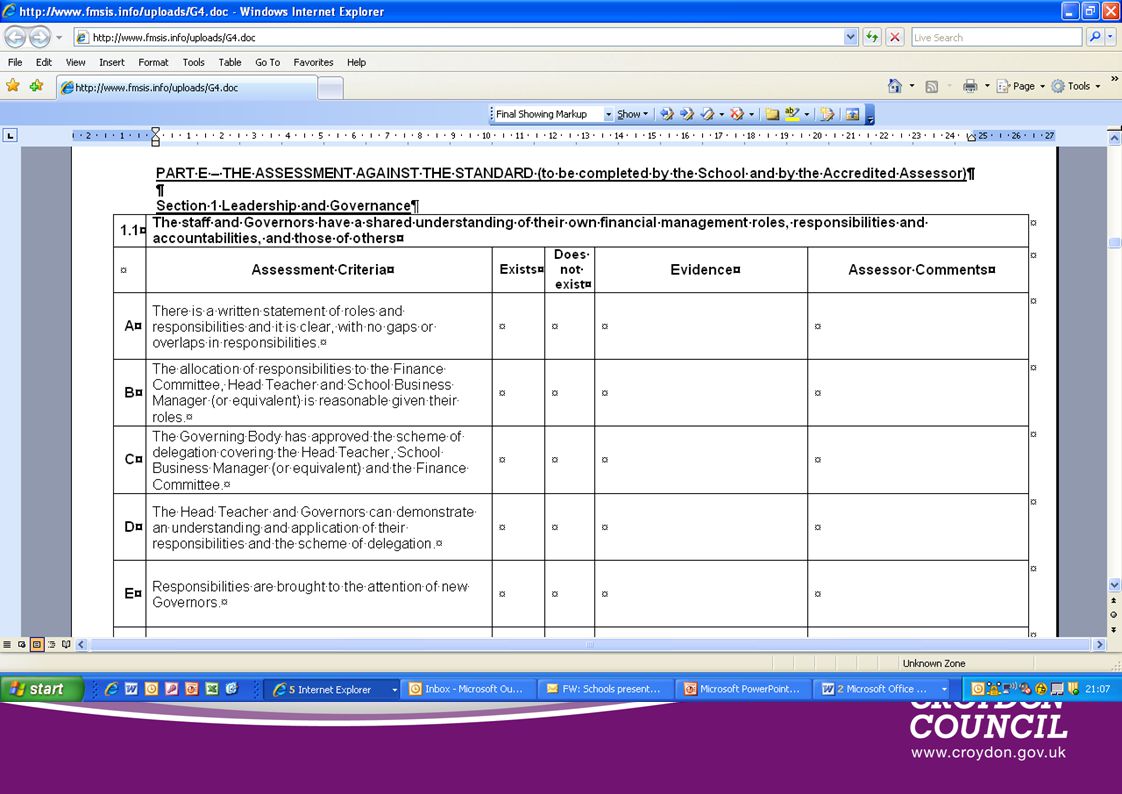Click the tab selector box left of ruler
The image size is (1122, 794).
pyautogui.click(x=10, y=135)
